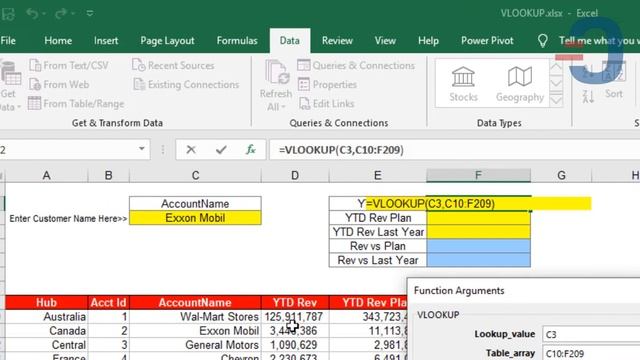Screen dimensions: 640x360
Task: Open the Page Layout tab
Action: pos(167,40)
